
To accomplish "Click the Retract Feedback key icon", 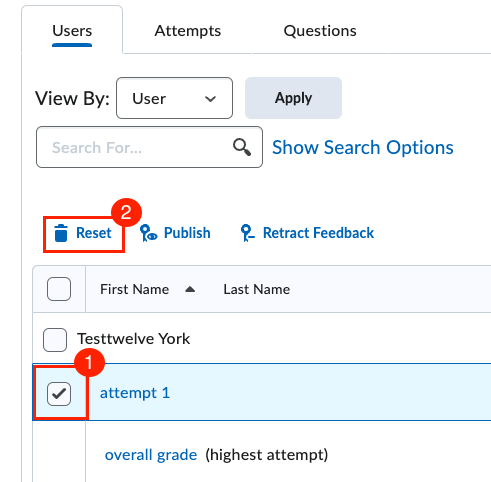I will tap(247, 233).
